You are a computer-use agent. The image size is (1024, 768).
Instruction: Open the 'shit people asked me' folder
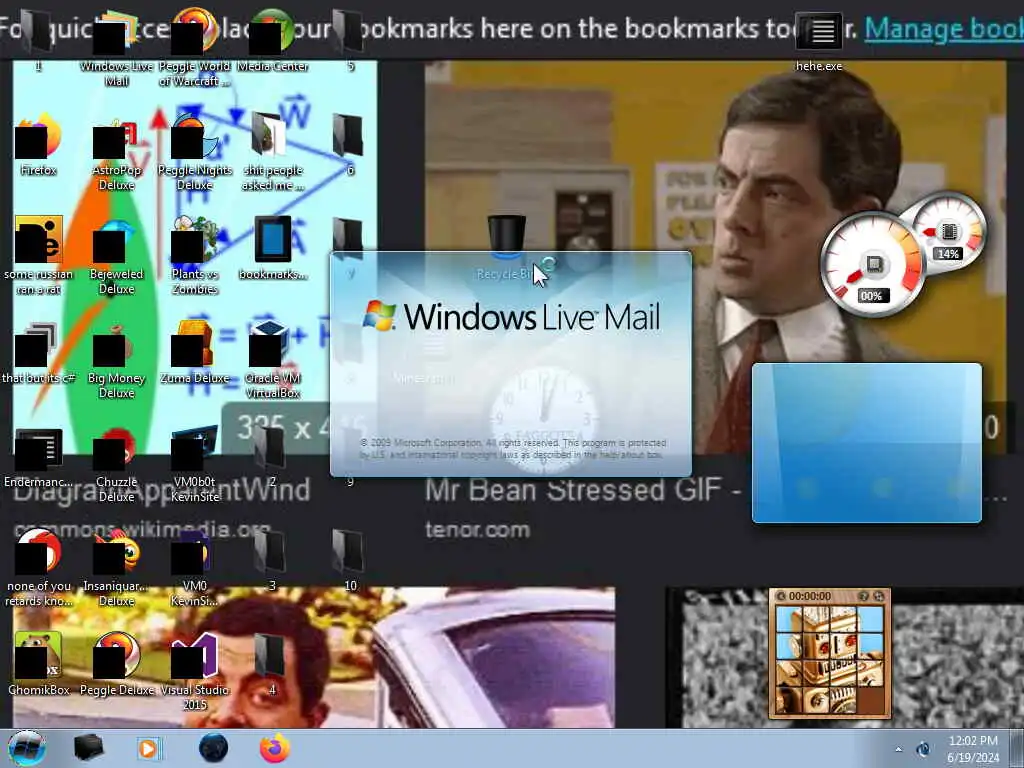point(272,152)
